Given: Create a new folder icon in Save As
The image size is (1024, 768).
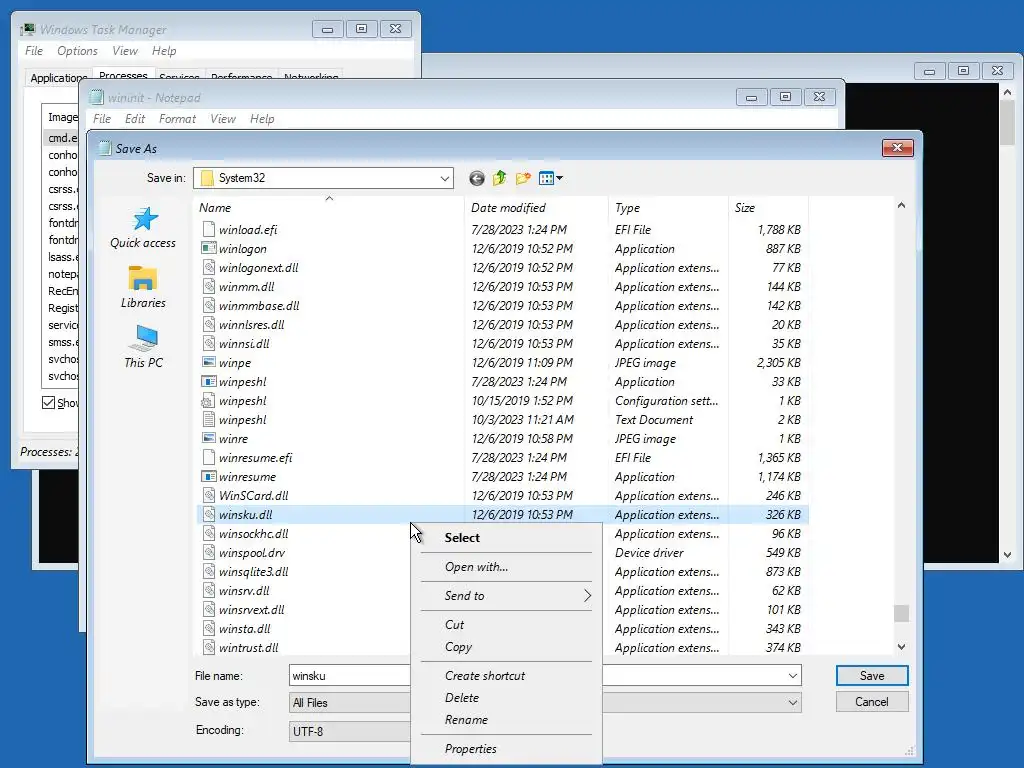Looking at the screenshot, I should 523,178.
